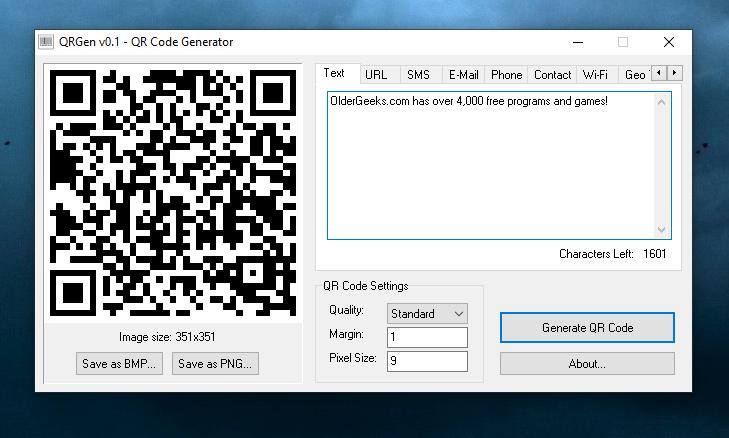The width and height of the screenshot is (729, 438).
Task: Select the SMS tab
Action: 421,74
